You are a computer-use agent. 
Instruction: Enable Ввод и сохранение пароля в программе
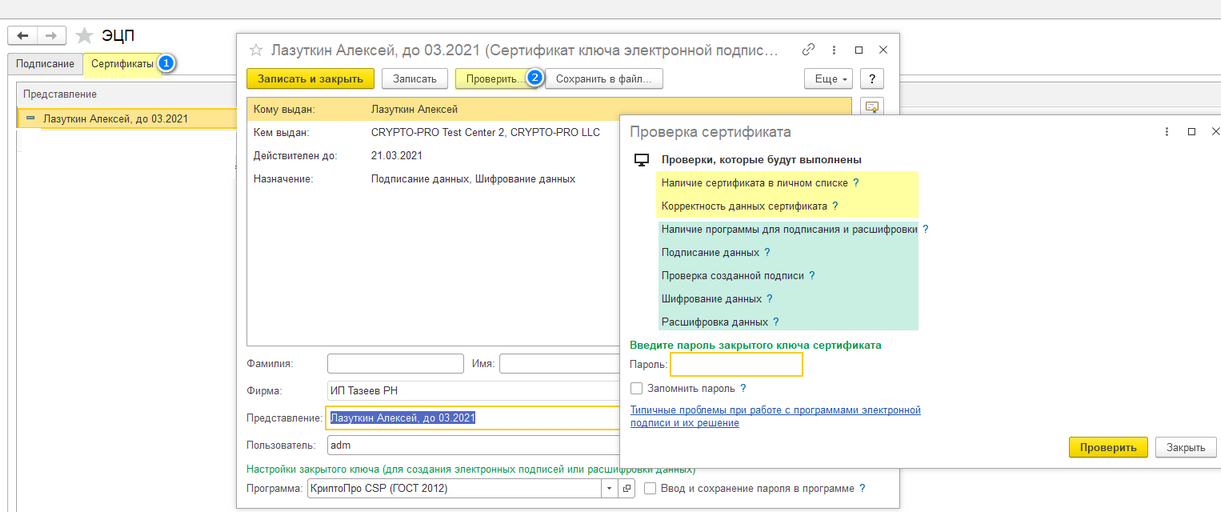point(651,489)
